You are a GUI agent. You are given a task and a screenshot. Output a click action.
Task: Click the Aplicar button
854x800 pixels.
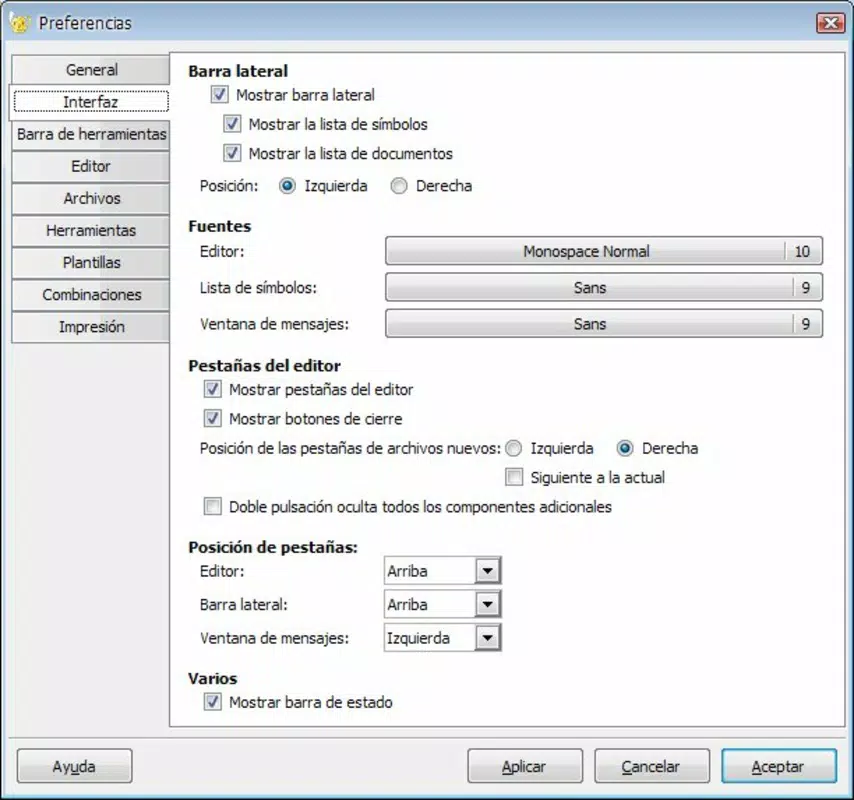pos(524,766)
